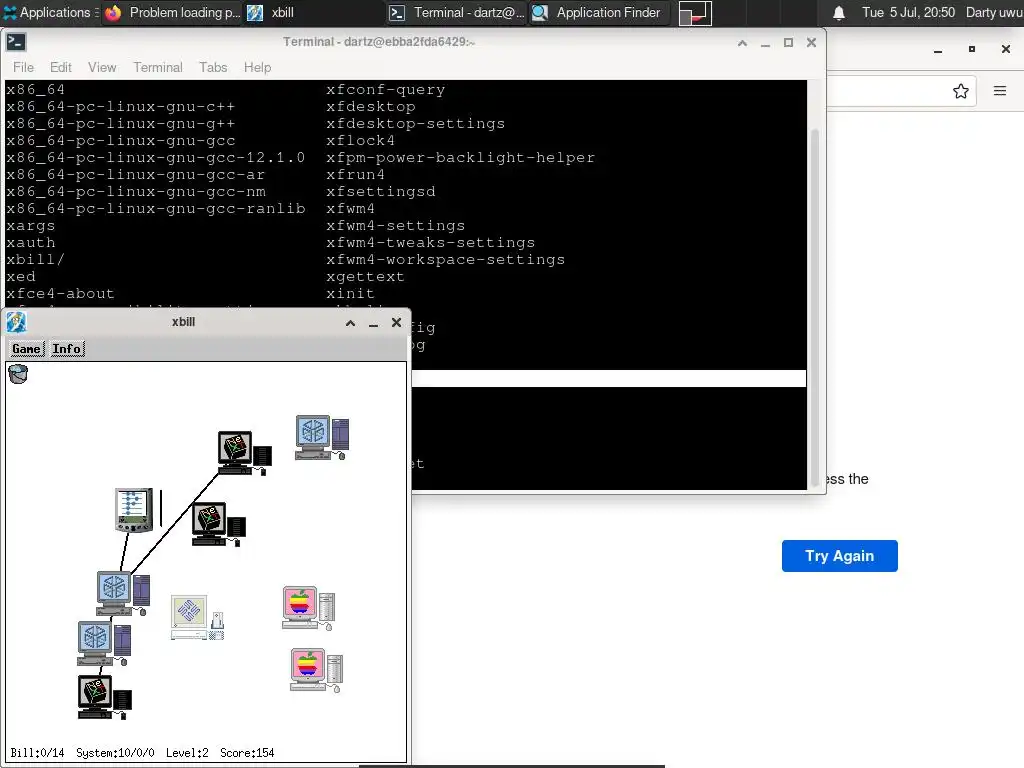Click the blue SGI computer at top right
1024x768 pixels.
pos(322,438)
